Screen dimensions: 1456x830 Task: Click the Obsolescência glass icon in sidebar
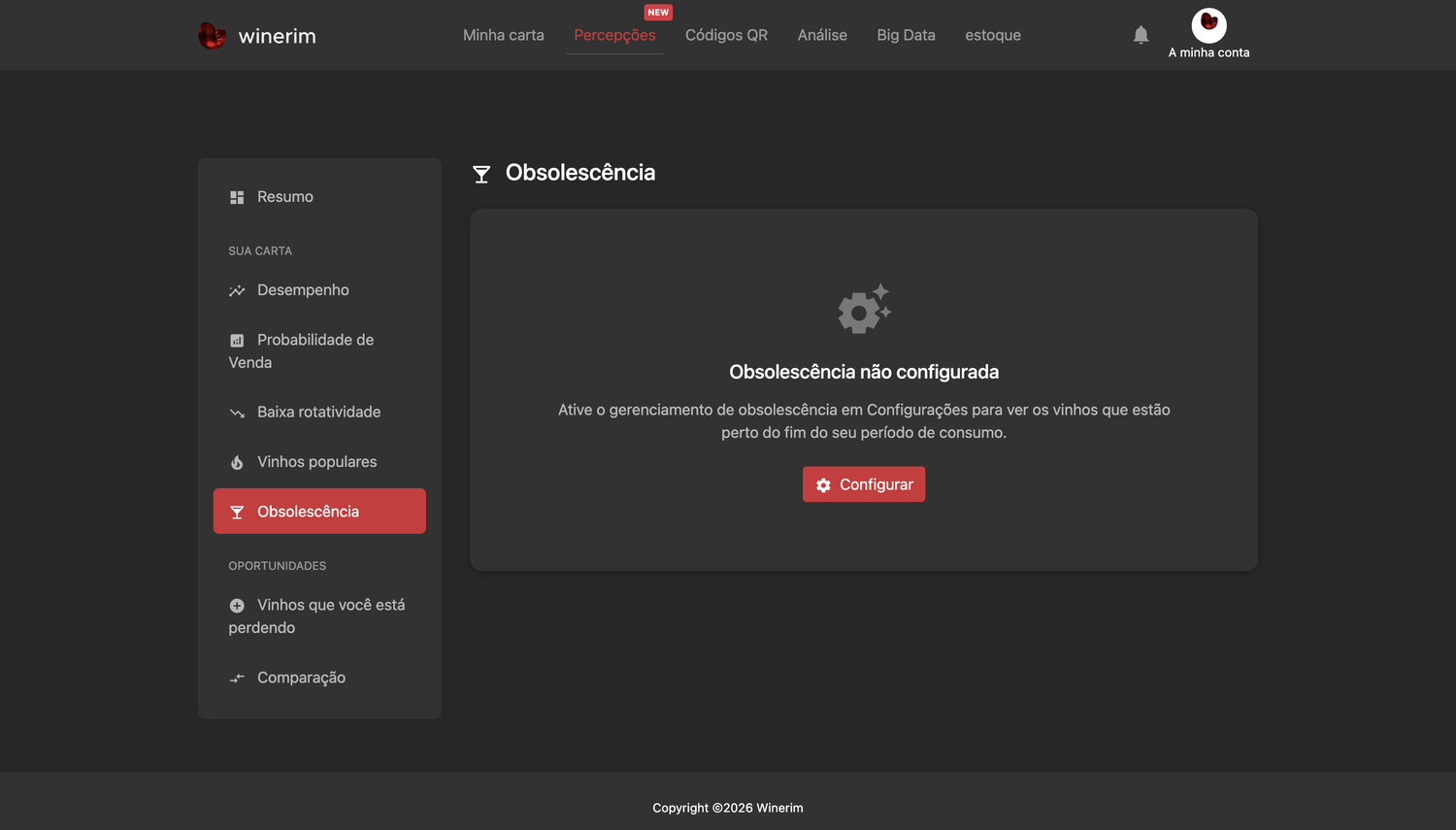click(237, 512)
